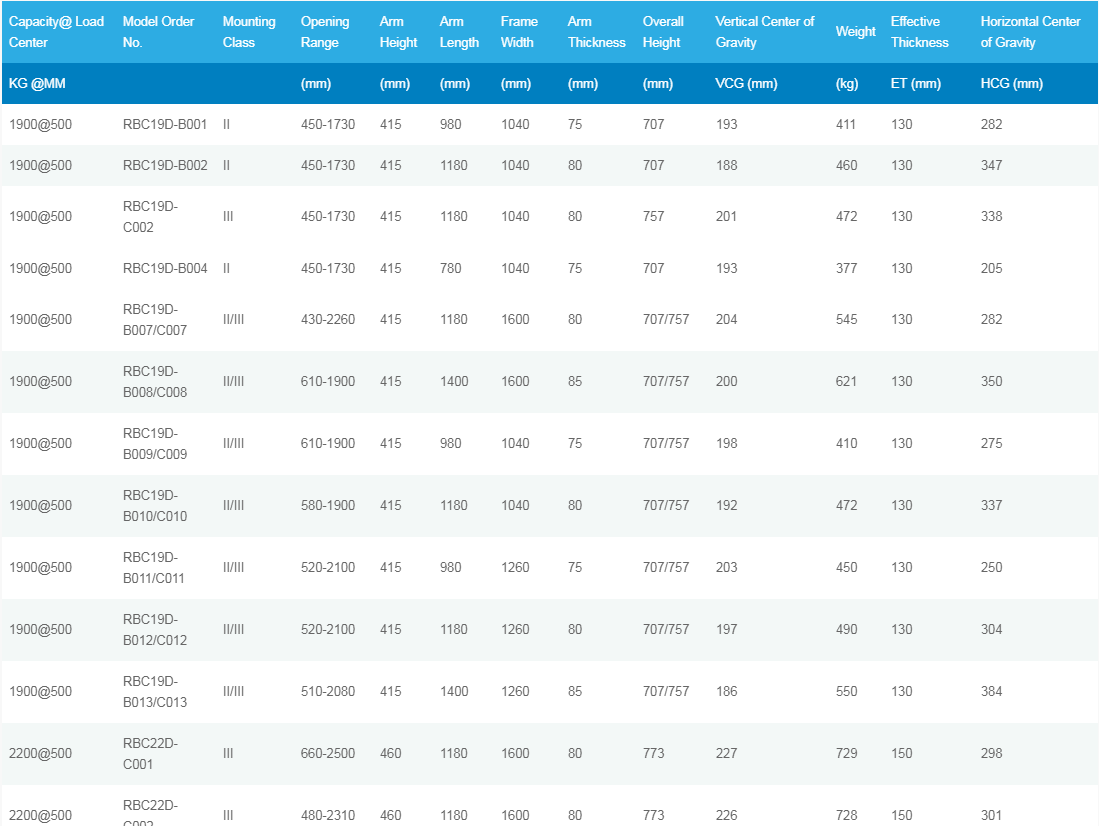Click the Capacity@ Load Center header

tap(56, 32)
